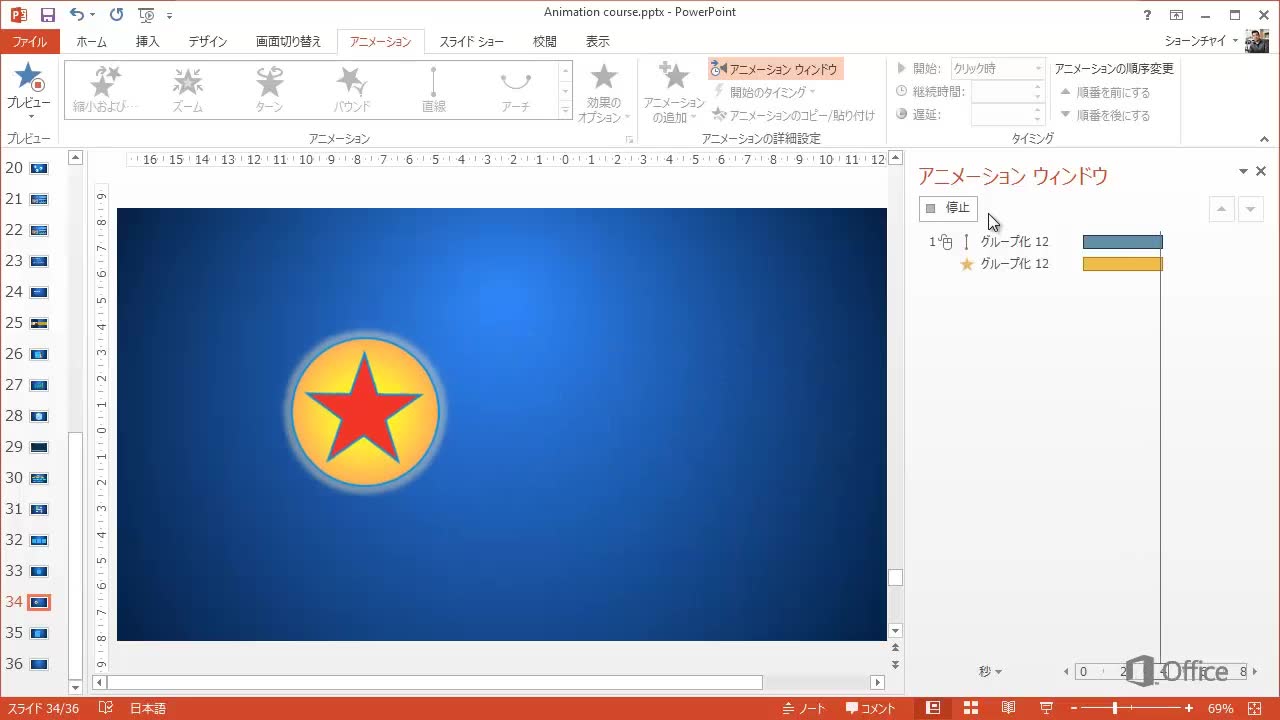Click Move Later (順番を後にする)
The height and width of the screenshot is (720, 1280).
pyautogui.click(x=1105, y=115)
